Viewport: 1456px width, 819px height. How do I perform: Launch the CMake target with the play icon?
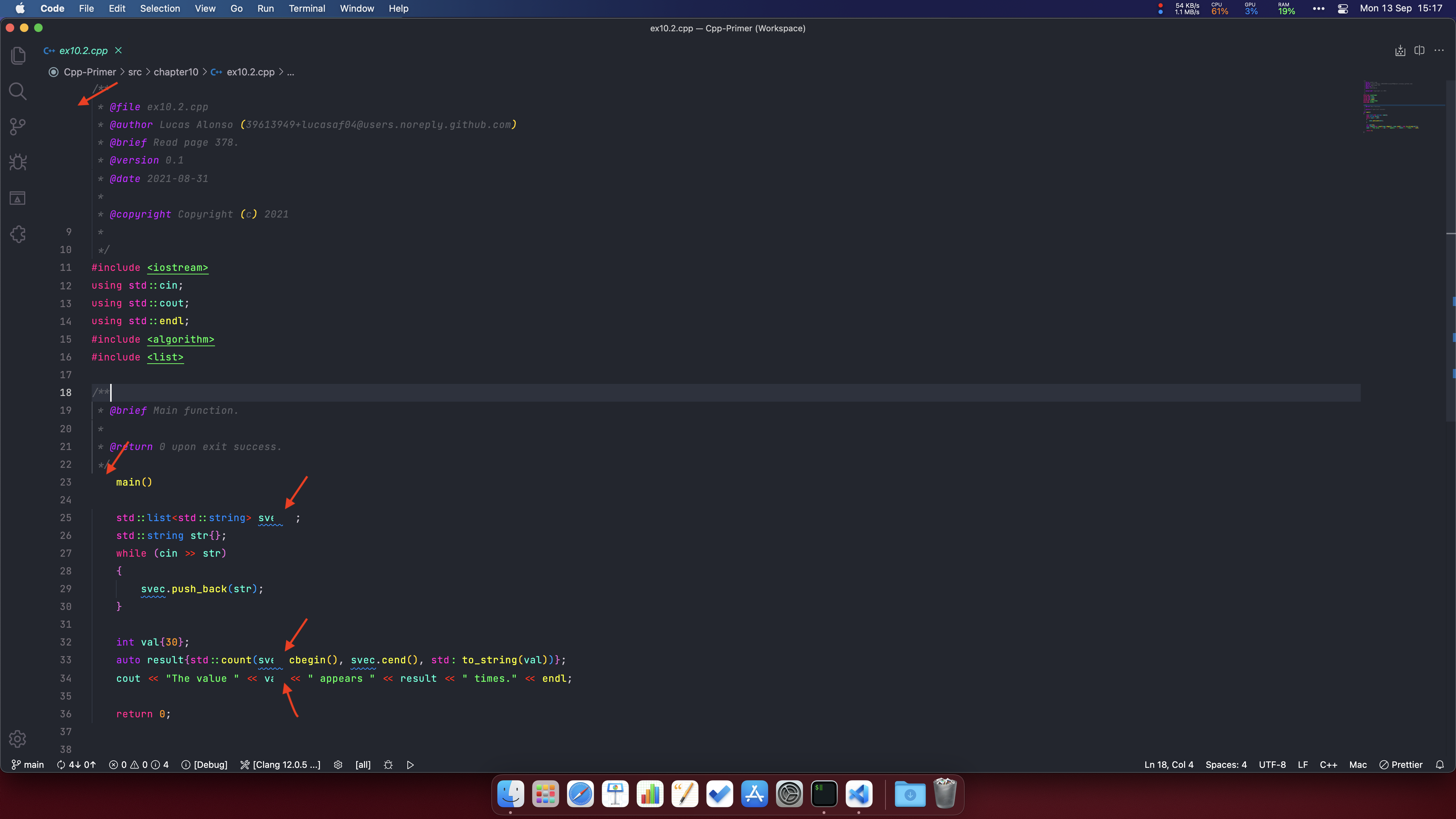click(410, 765)
